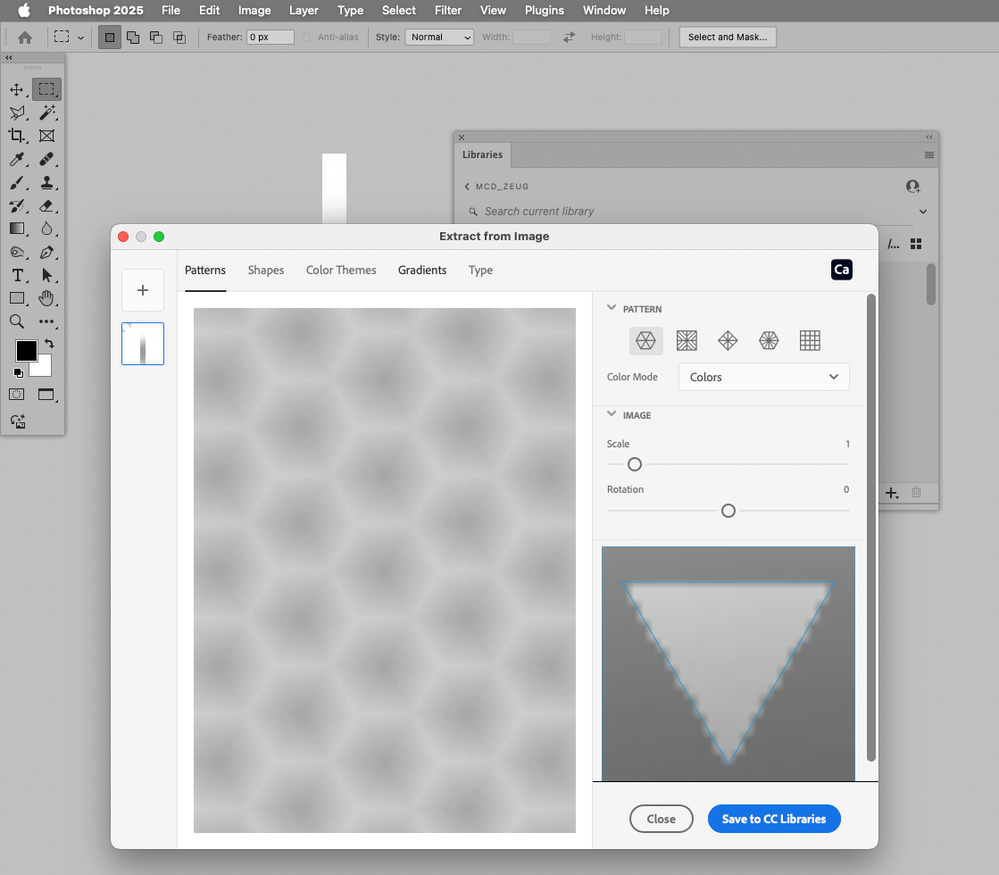
Task: Open the Color Mode dropdown
Action: pos(763,377)
